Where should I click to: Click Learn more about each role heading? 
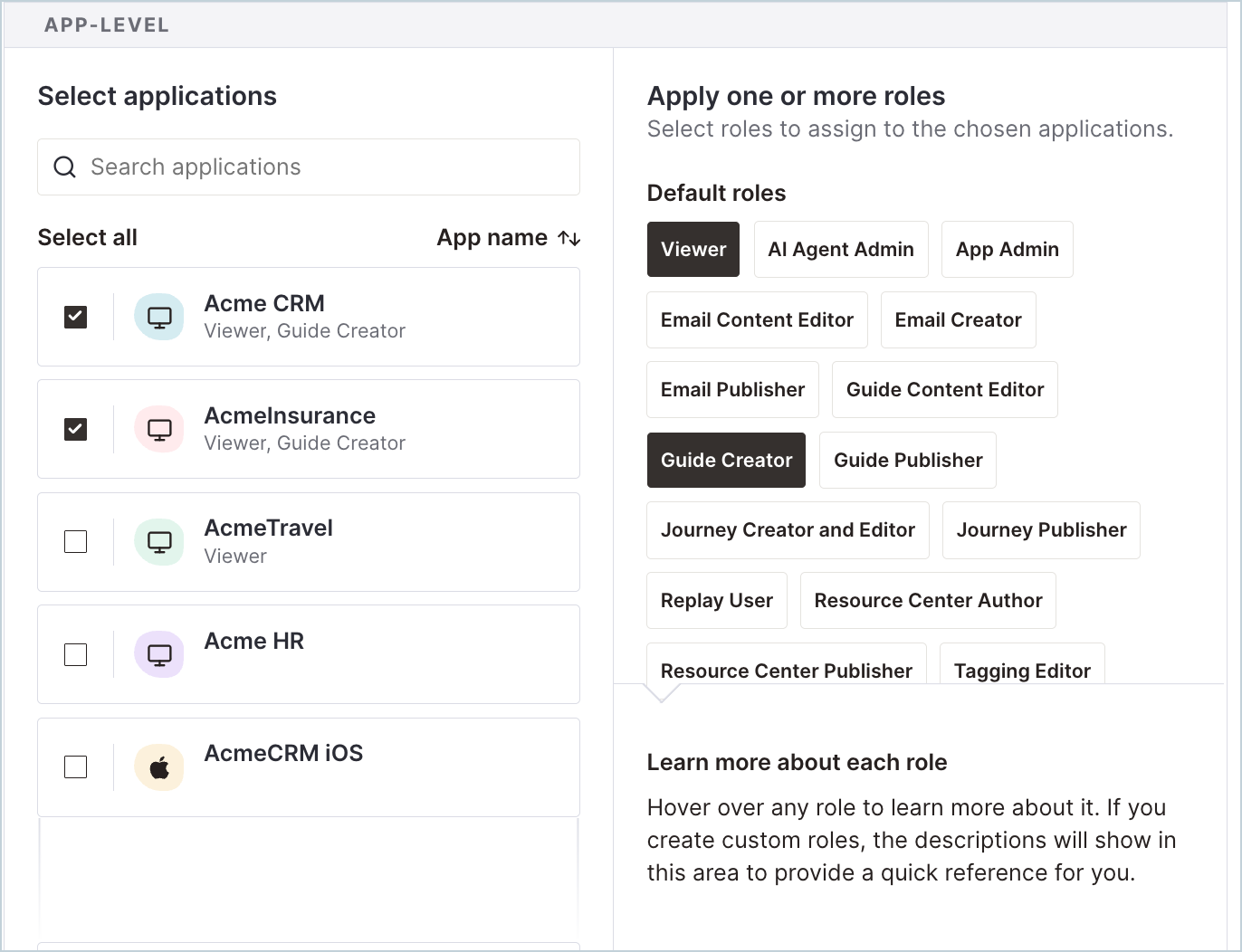coord(798,762)
